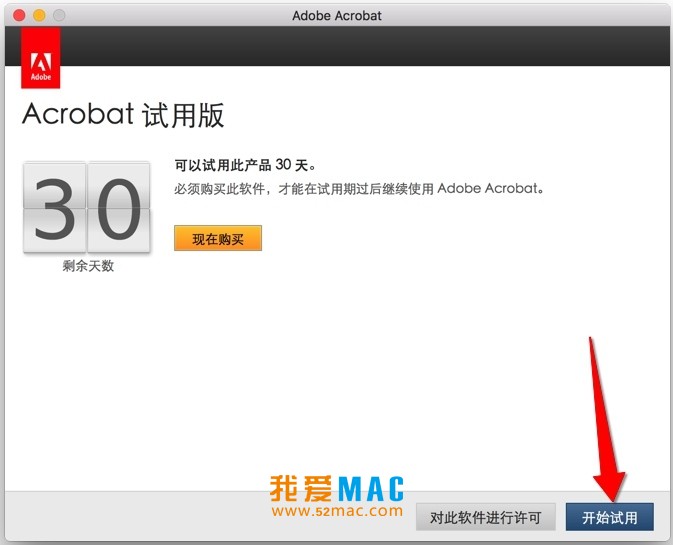
Task: Click the 剩余天数 label
Action: pos(88,266)
